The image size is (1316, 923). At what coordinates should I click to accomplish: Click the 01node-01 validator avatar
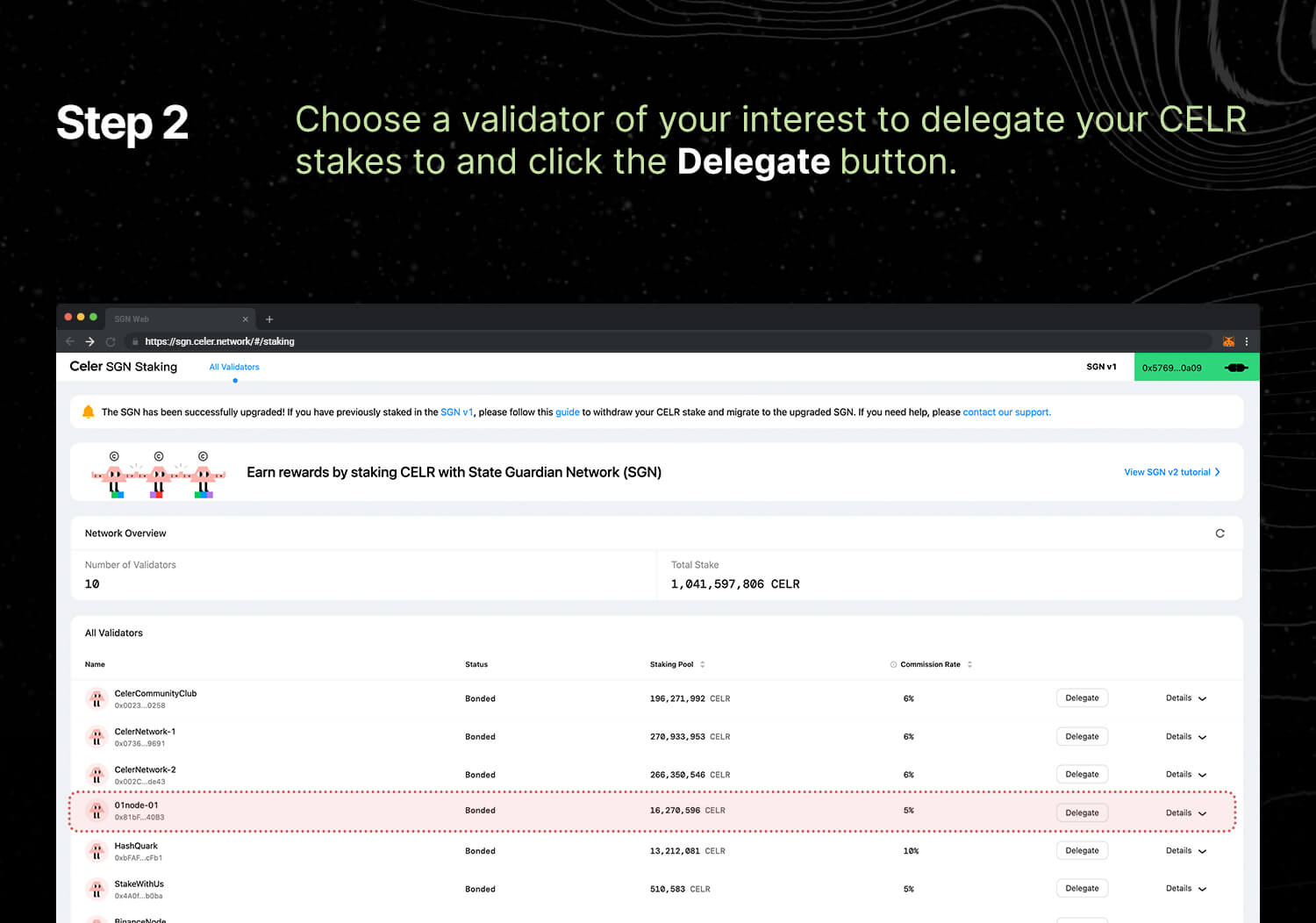click(x=97, y=811)
